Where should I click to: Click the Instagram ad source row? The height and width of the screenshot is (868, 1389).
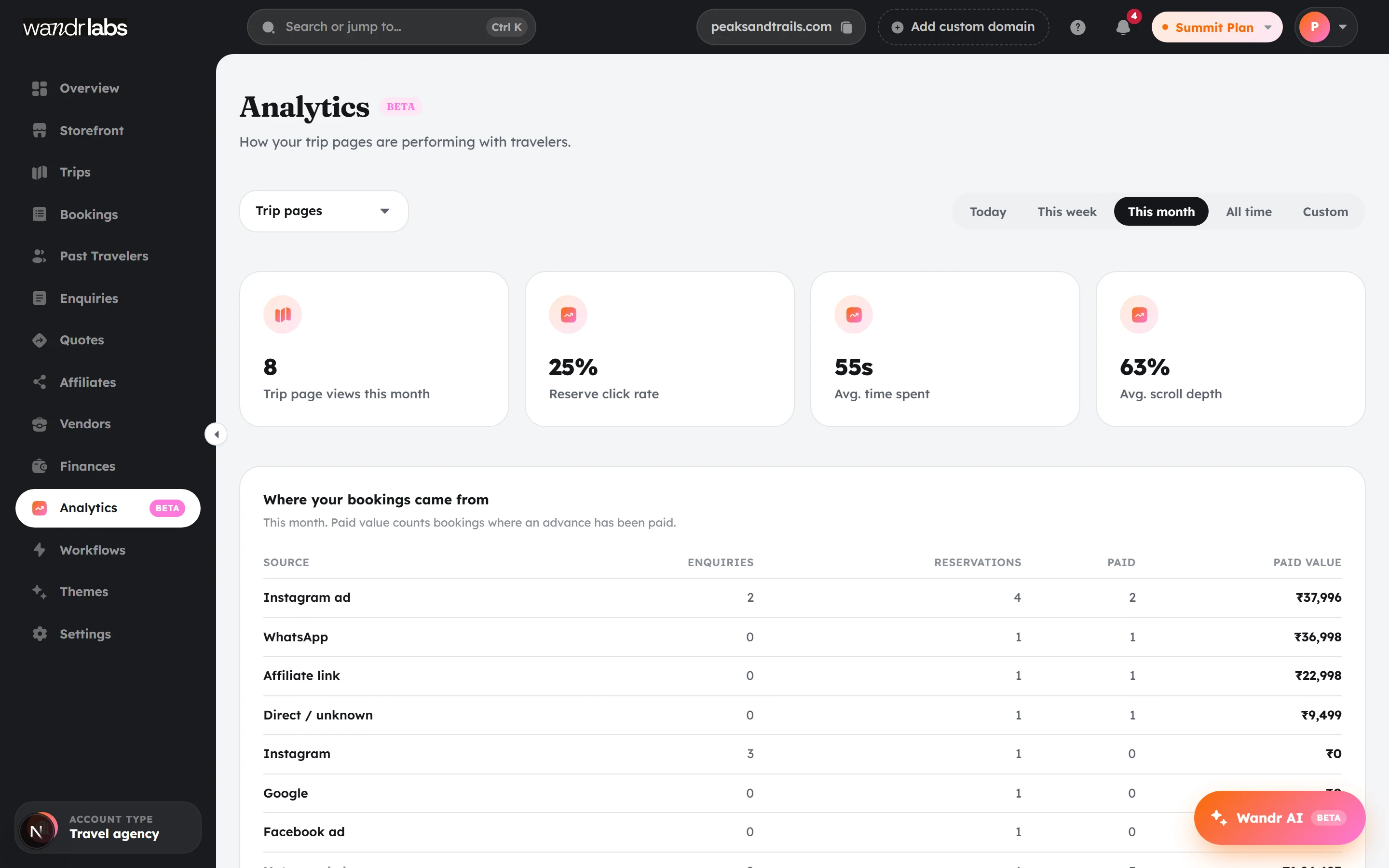(x=802, y=597)
